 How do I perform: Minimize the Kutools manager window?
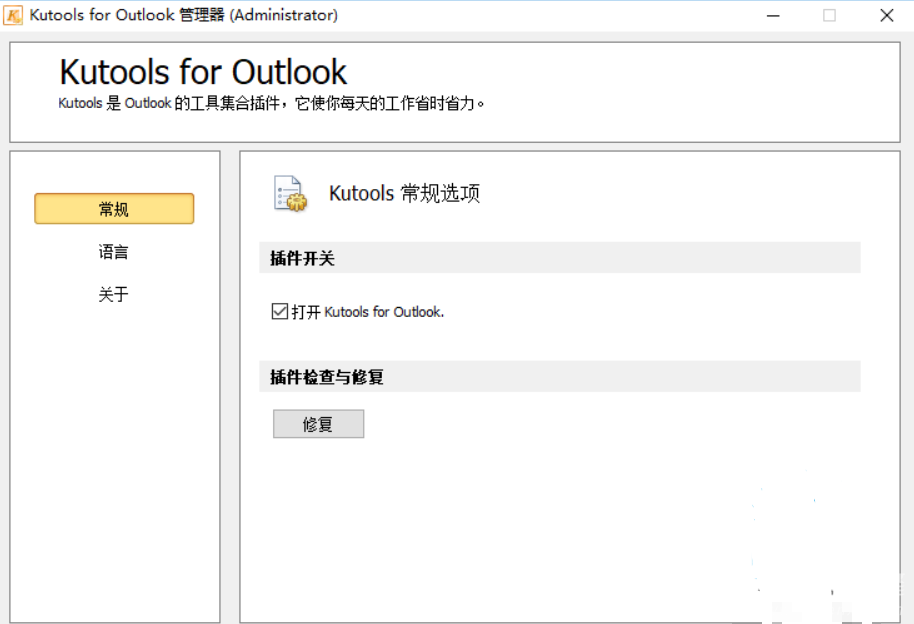tap(773, 16)
